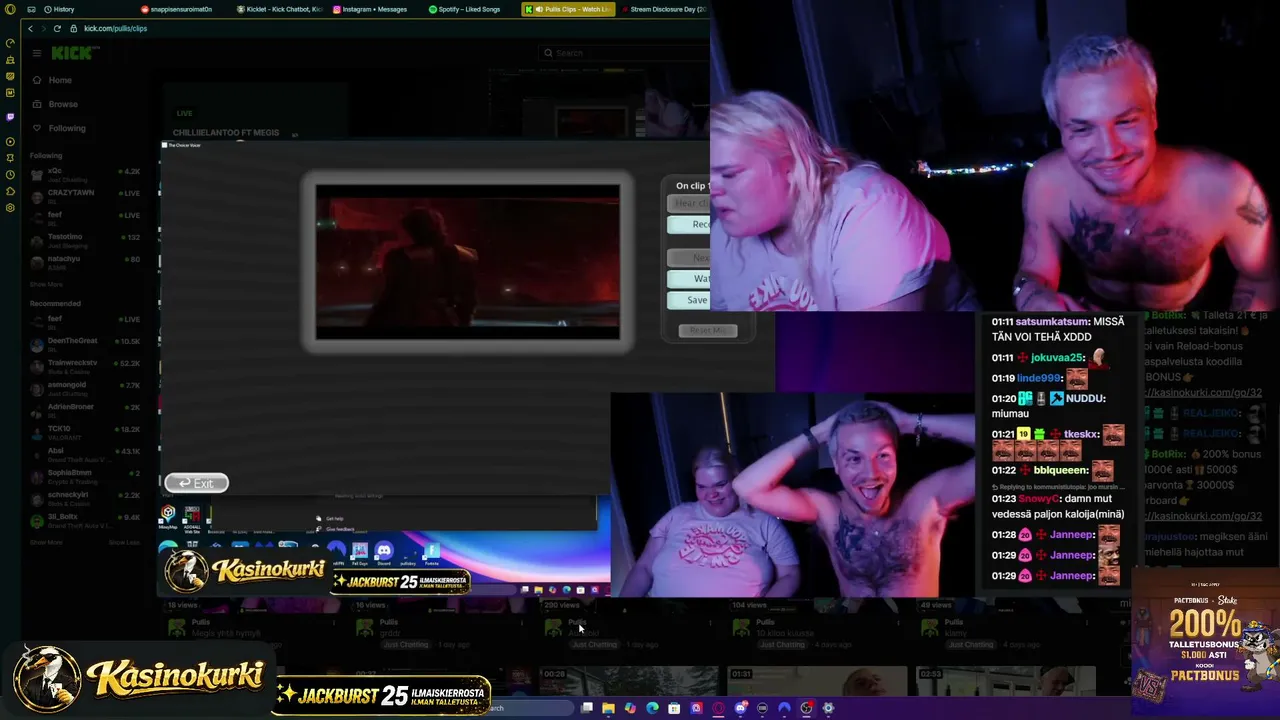Go back using the browser back arrow
The width and height of the screenshot is (1280, 720).
click(x=30, y=28)
